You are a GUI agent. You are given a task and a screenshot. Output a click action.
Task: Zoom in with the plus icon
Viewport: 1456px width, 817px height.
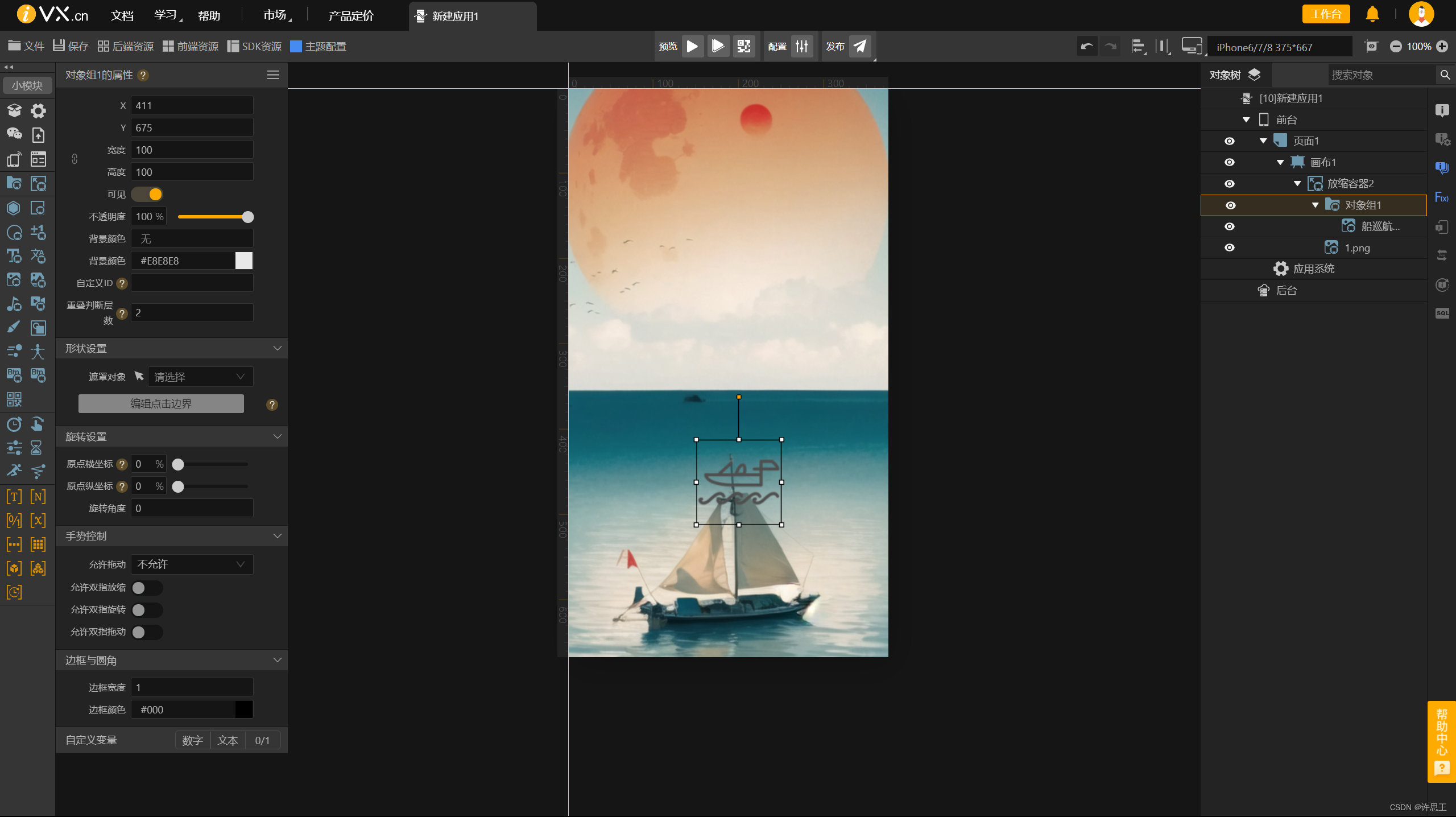1442,47
